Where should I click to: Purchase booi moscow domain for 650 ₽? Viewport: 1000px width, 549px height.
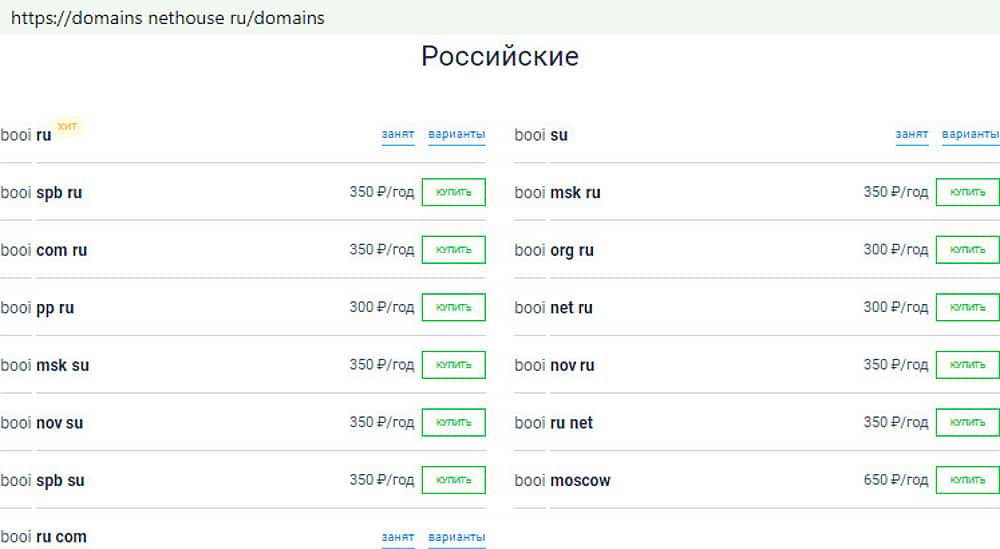pos(967,480)
